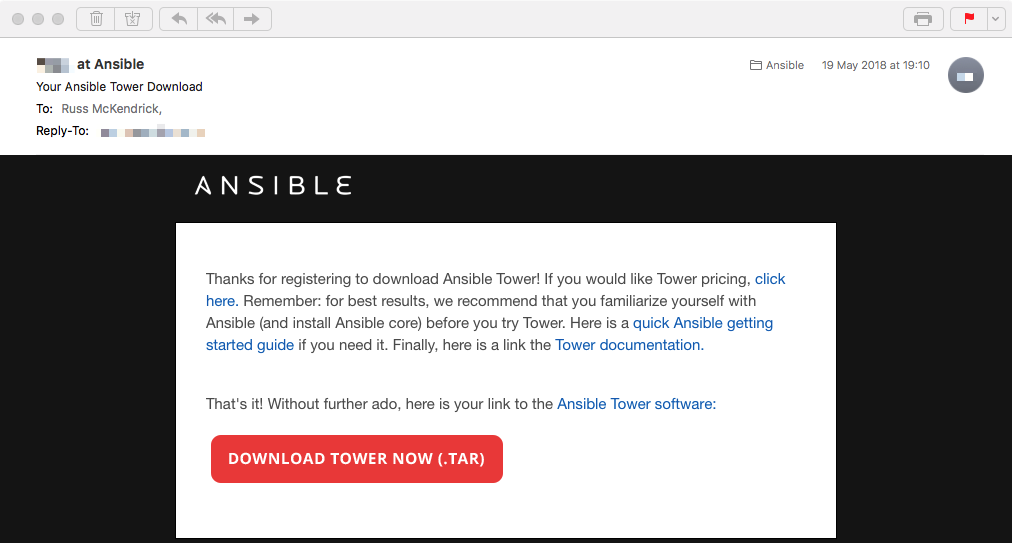Delete this email with the trash icon
1012x543 pixels.
[96, 19]
